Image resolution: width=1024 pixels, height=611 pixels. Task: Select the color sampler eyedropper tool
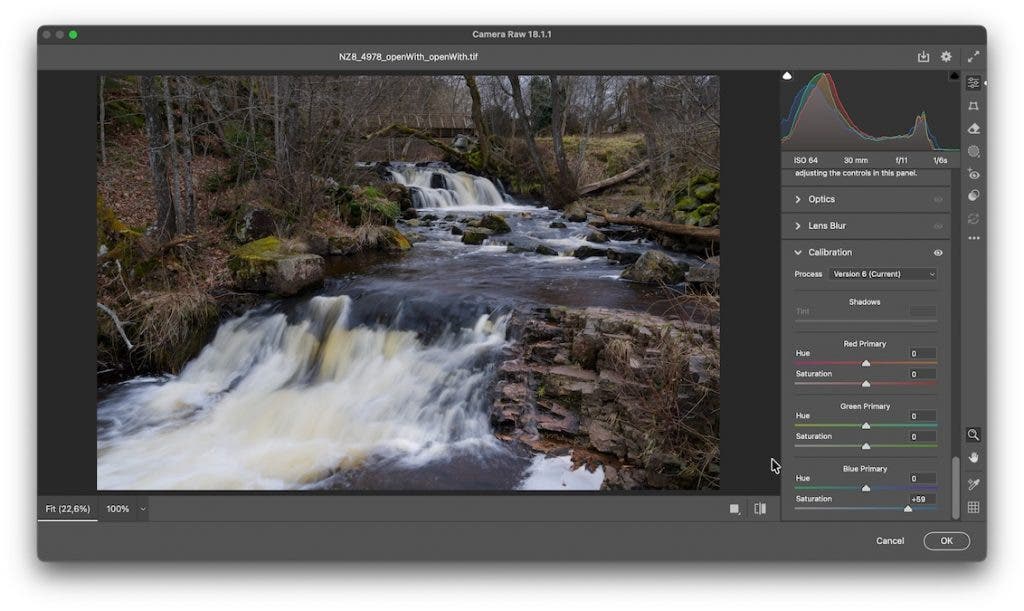coord(973,484)
